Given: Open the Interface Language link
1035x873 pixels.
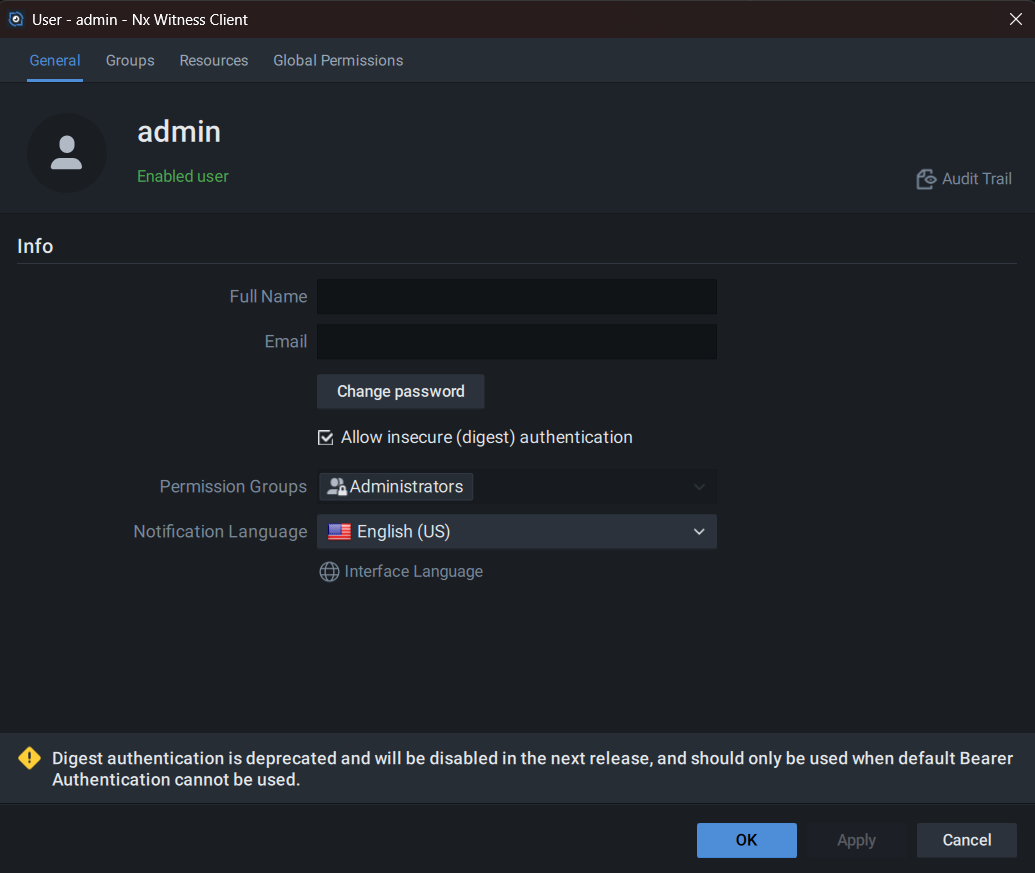Looking at the screenshot, I should click(414, 571).
